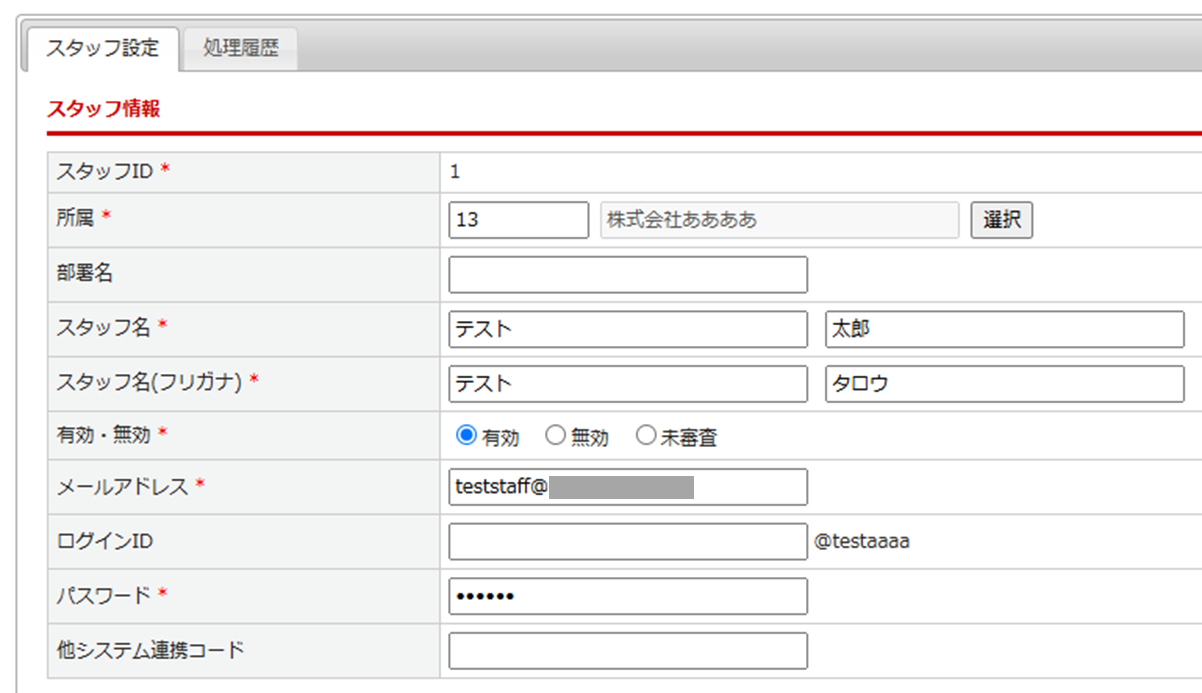
Task: Click the スタッフ名 field containing 太郎
Action: [x=1004, y=329]
